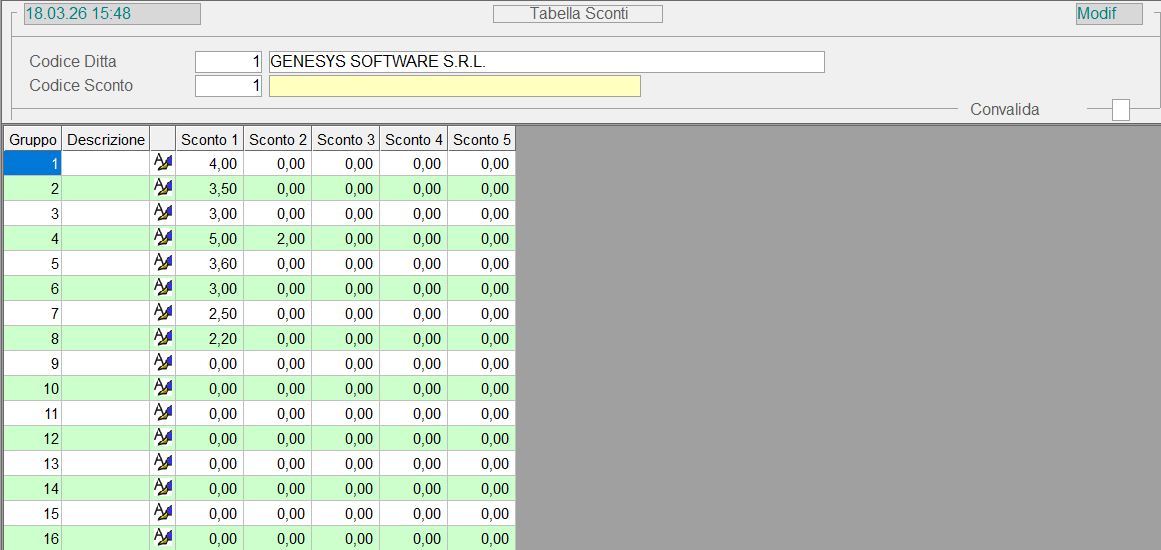Select the Sconto 1 cell showing 3,60
Screen dimensions: 1161x550
coord(210,263)
